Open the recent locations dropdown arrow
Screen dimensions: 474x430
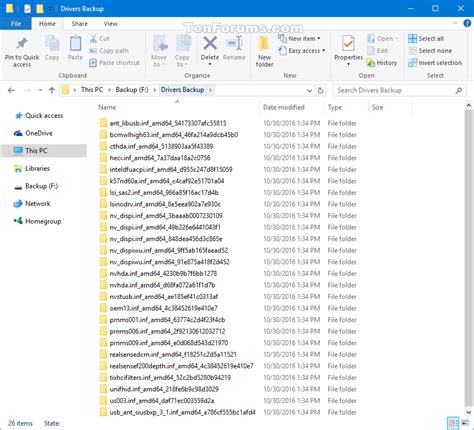(40, 90)
